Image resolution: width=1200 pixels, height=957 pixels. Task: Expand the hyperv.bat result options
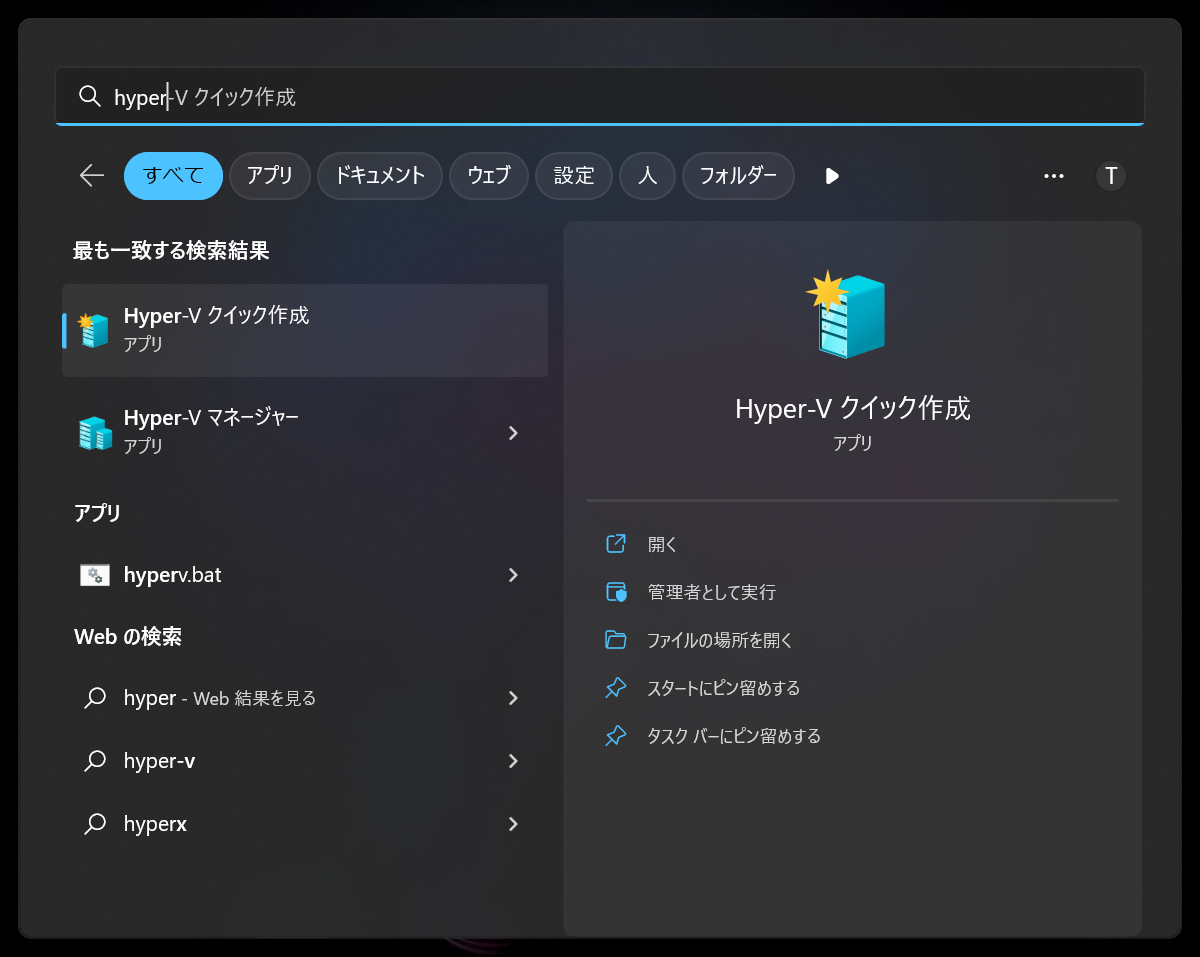tap(513, 575)
